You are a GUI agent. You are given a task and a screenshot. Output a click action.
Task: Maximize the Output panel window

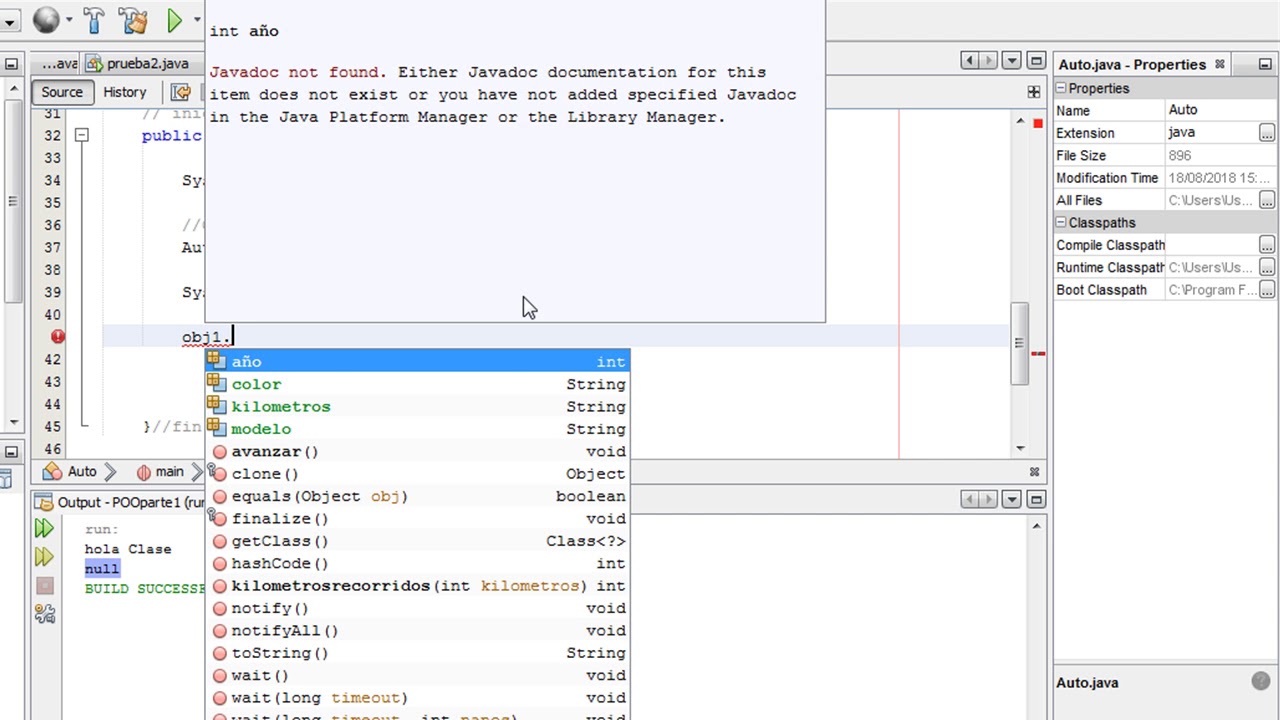click(1036, 499)
